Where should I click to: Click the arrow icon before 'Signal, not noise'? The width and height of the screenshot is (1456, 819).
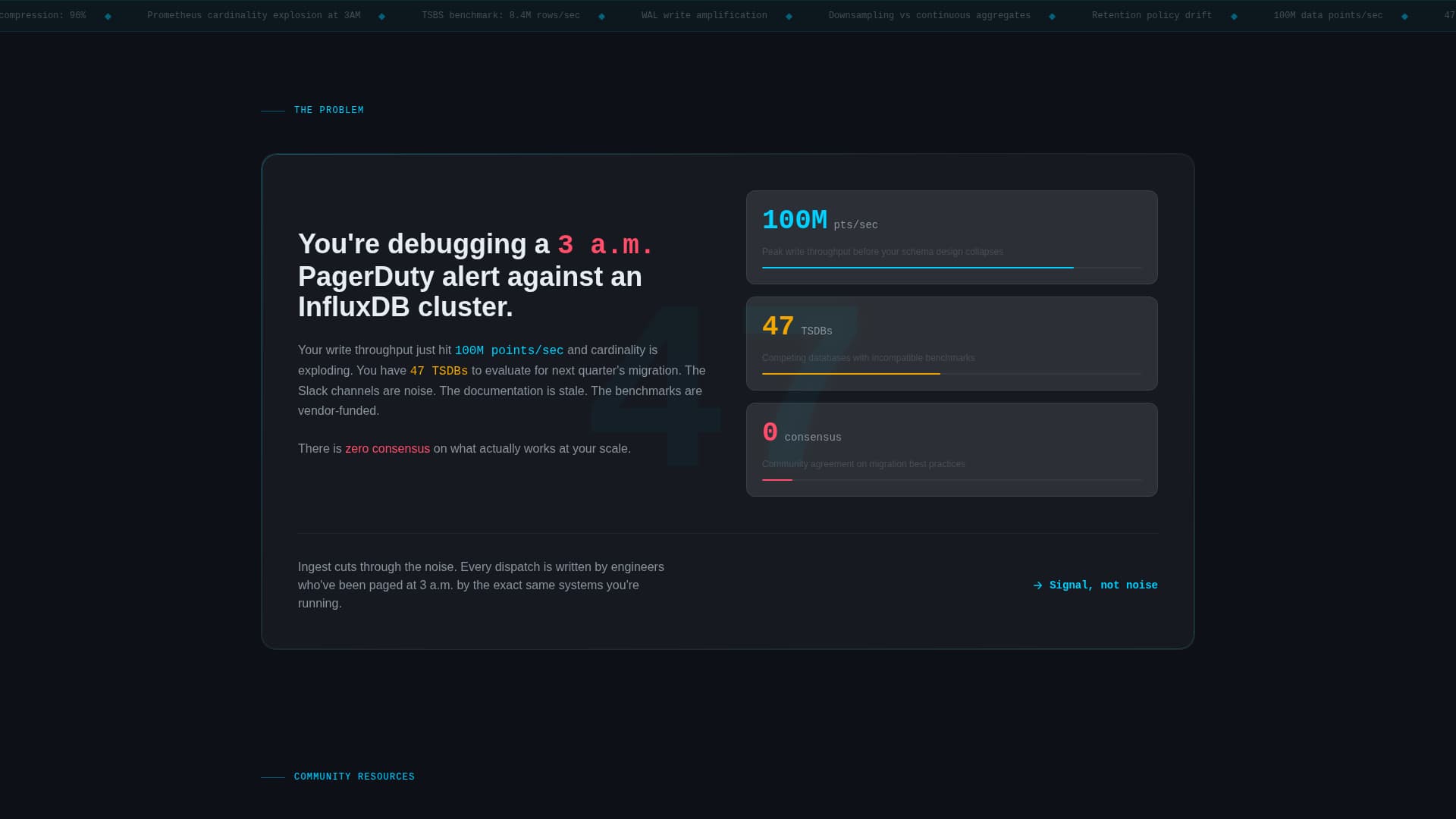point(1037,585)
